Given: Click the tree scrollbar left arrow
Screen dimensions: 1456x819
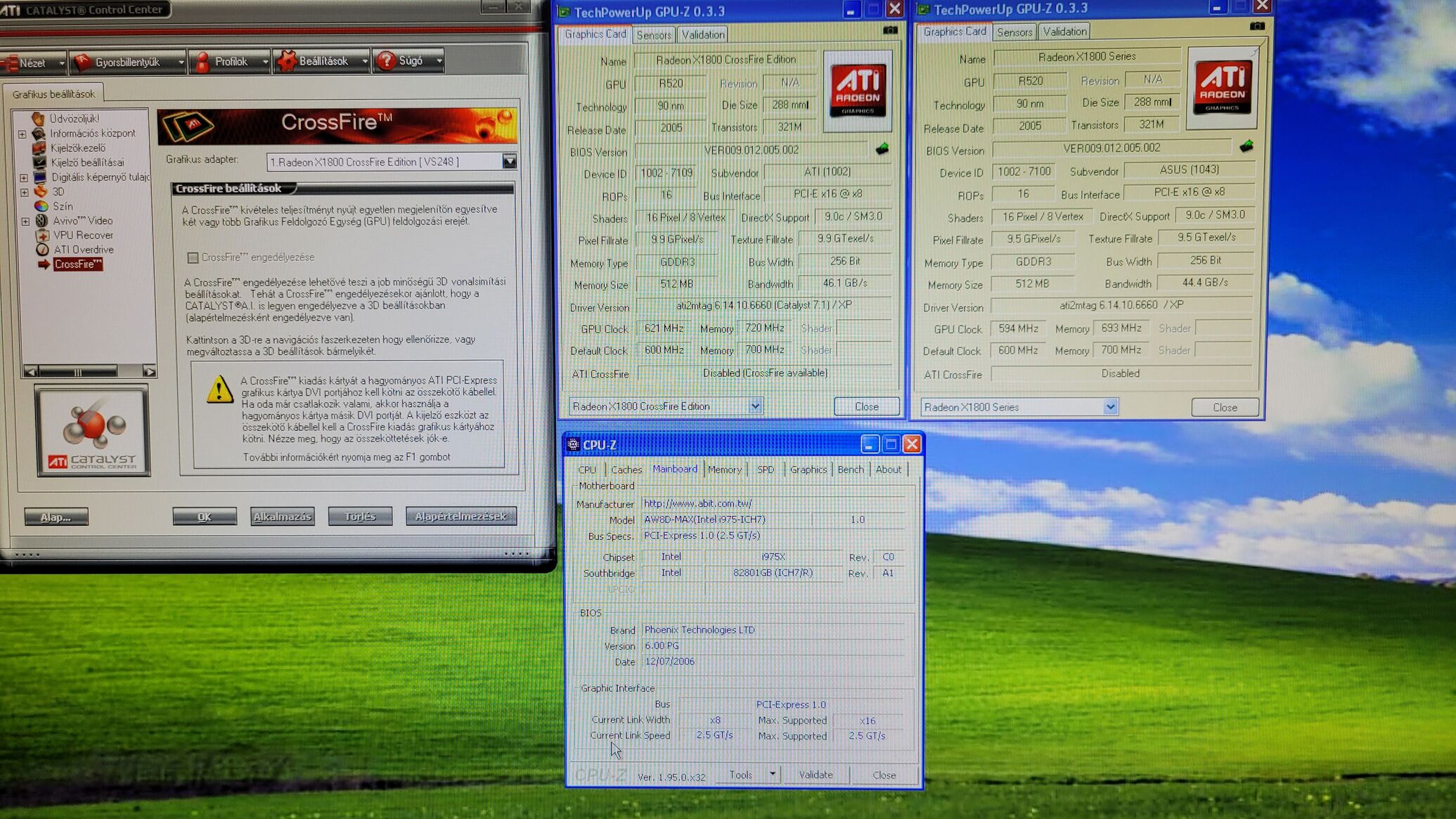Looking at the screenshot, I should pyautogui.click(x=30, y=370).
